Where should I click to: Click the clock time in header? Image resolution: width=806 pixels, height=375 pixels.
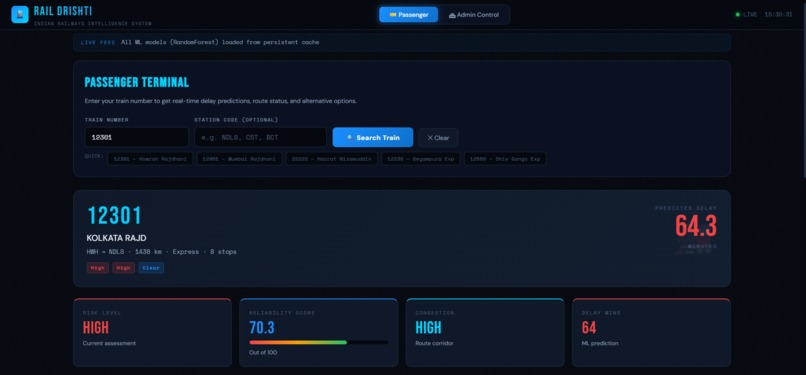778,14
